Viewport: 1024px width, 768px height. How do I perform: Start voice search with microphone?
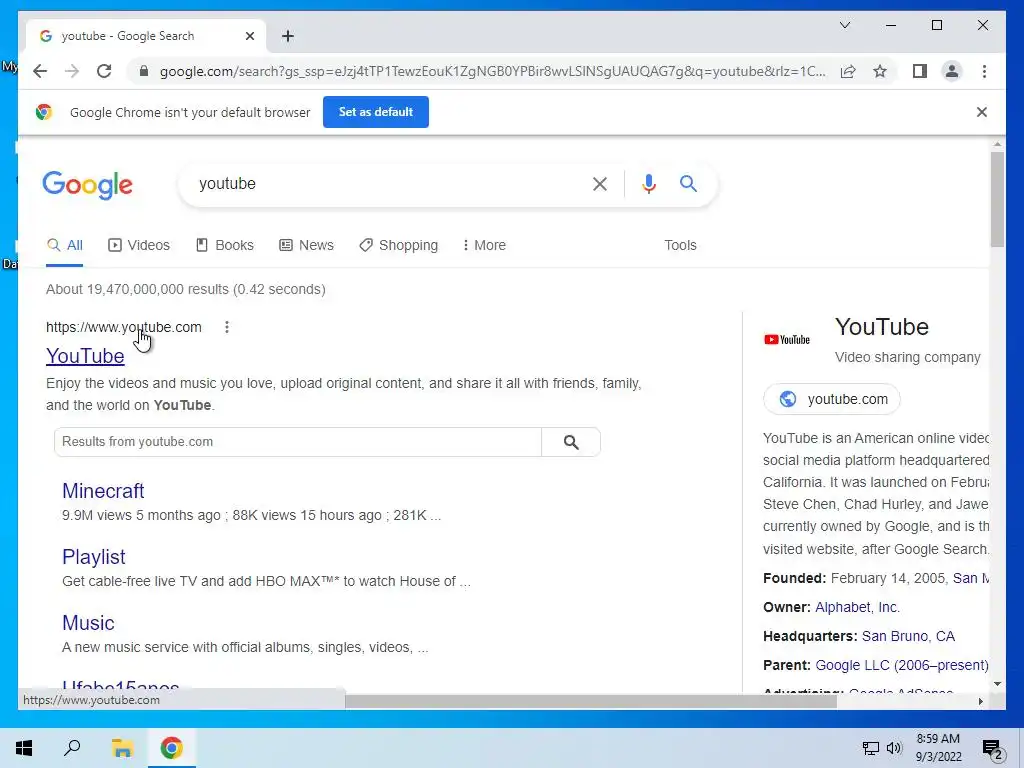click(648, 184)
